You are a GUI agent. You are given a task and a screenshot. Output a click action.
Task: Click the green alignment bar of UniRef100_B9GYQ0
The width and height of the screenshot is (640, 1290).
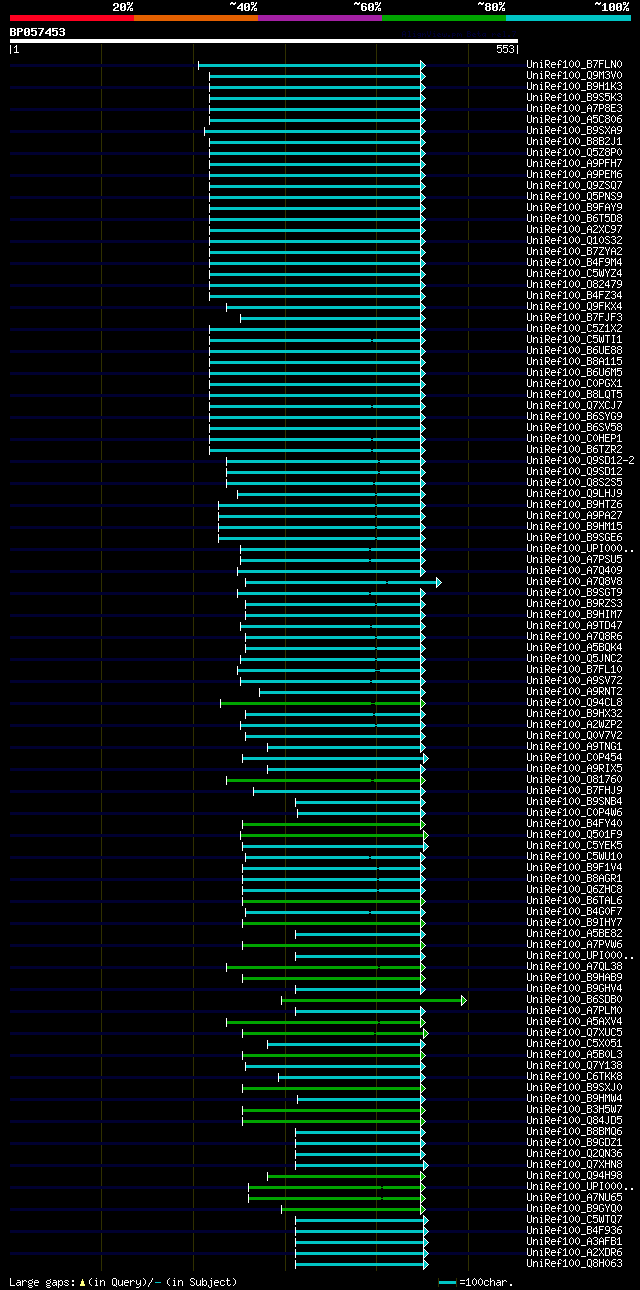[354, 1209]
